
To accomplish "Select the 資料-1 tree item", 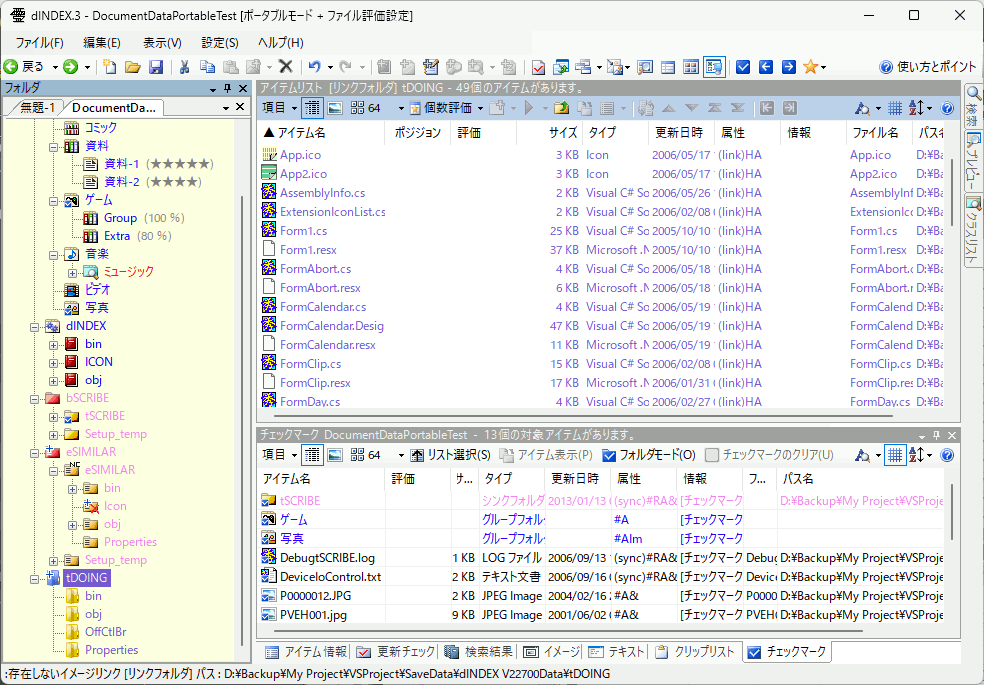I will 122,164.
